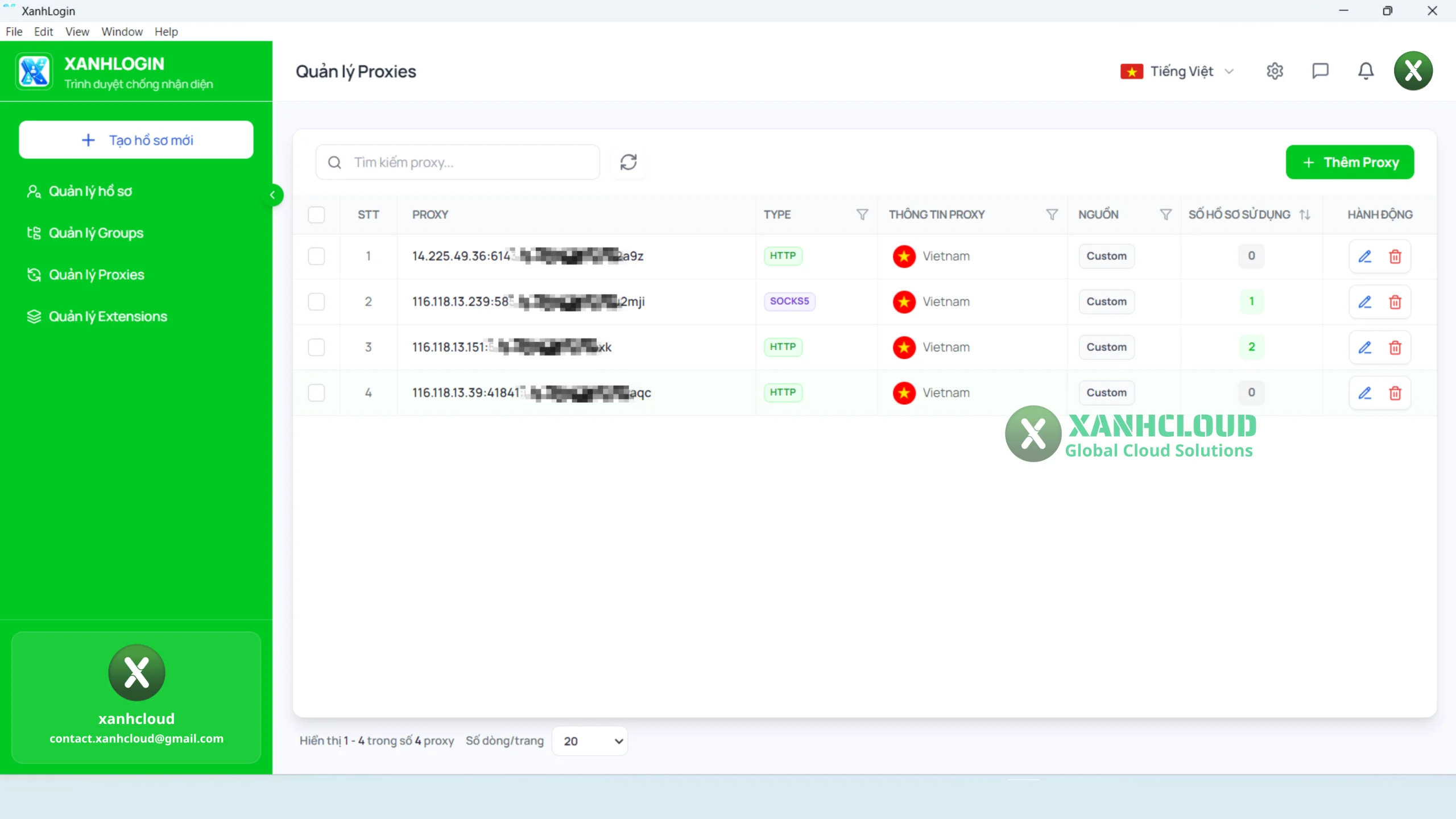Screen dimensions: 1456x819
Task: Click the XanhLogin logo in sidebar header
Action: (x=34, y=72)
